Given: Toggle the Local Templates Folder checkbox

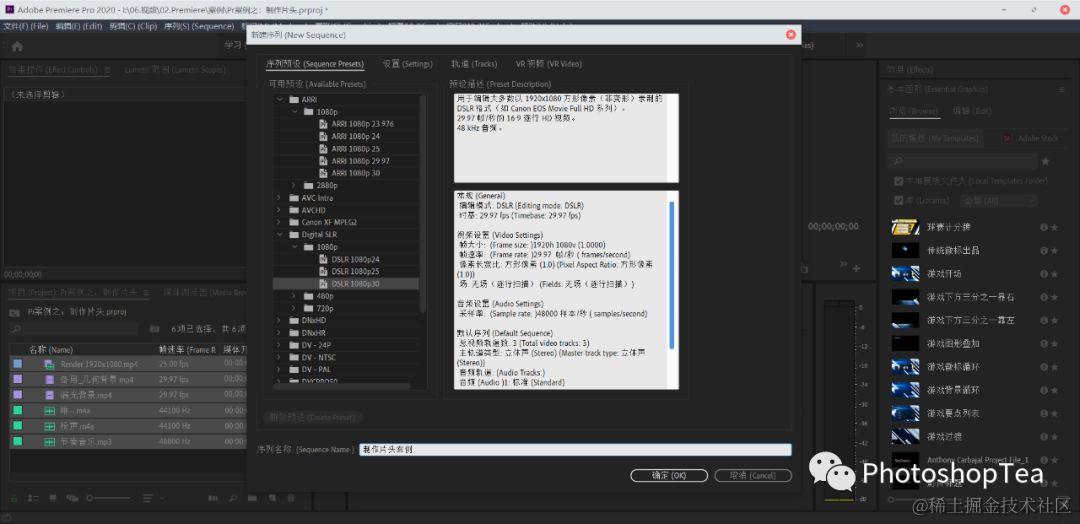Looking at the screenshot, I should click(898, 181).
